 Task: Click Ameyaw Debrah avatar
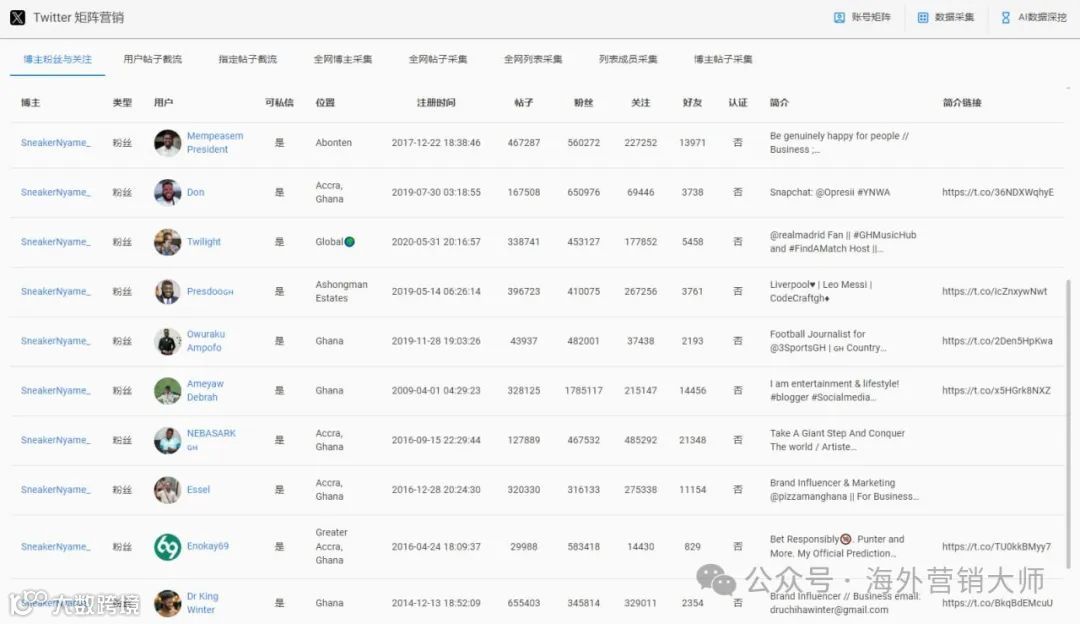coord(167,391)
